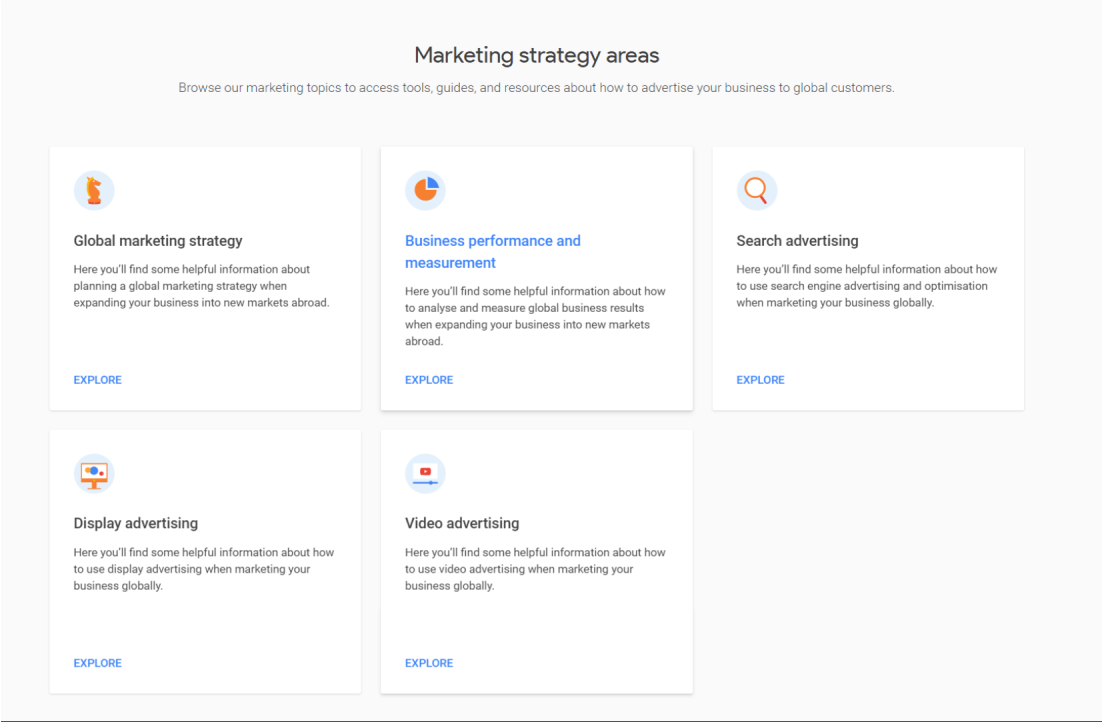Click the chess knight strategy icon

click(94, 190)
